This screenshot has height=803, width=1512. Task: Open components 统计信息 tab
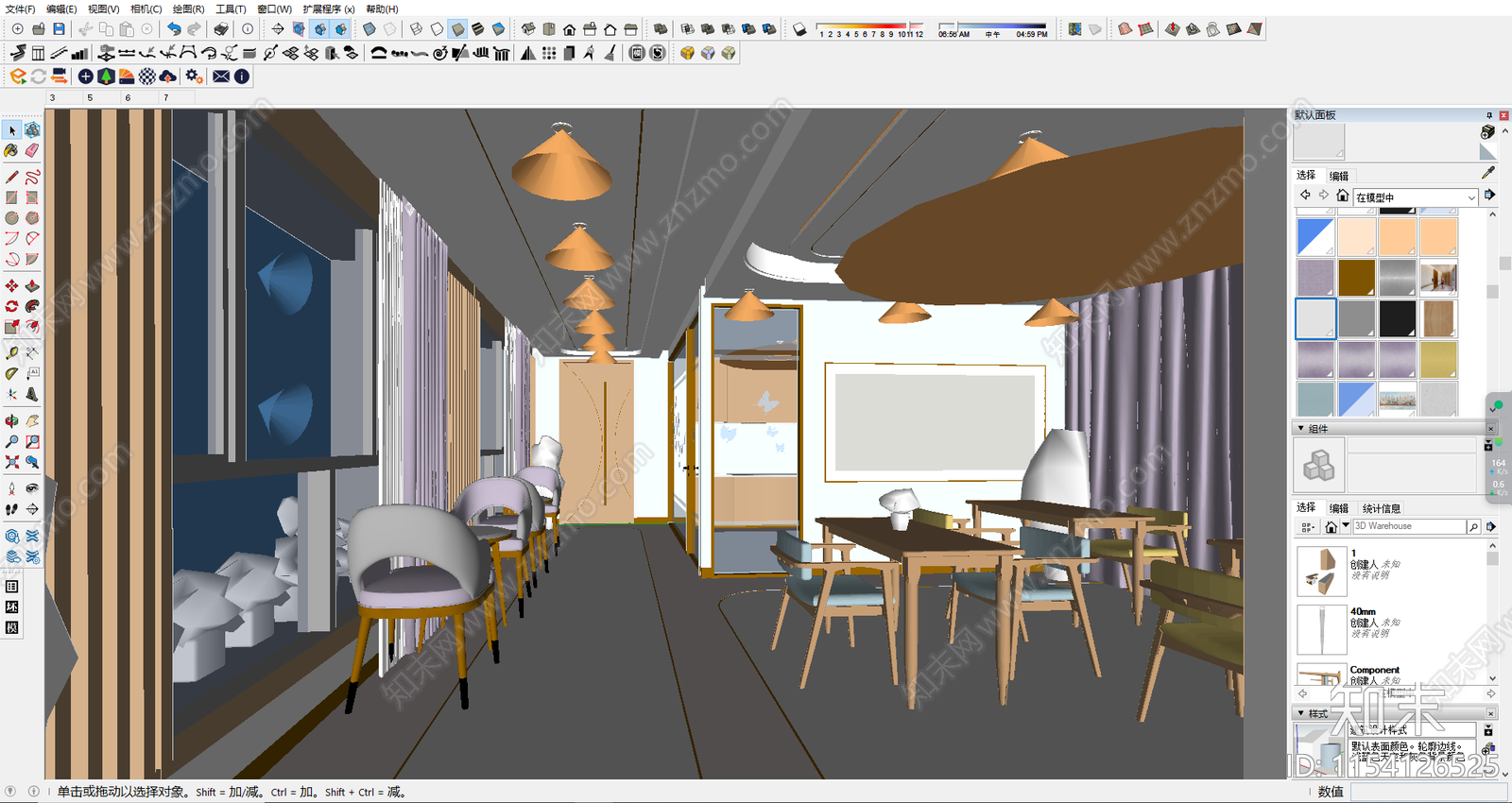coord(1382,508)
